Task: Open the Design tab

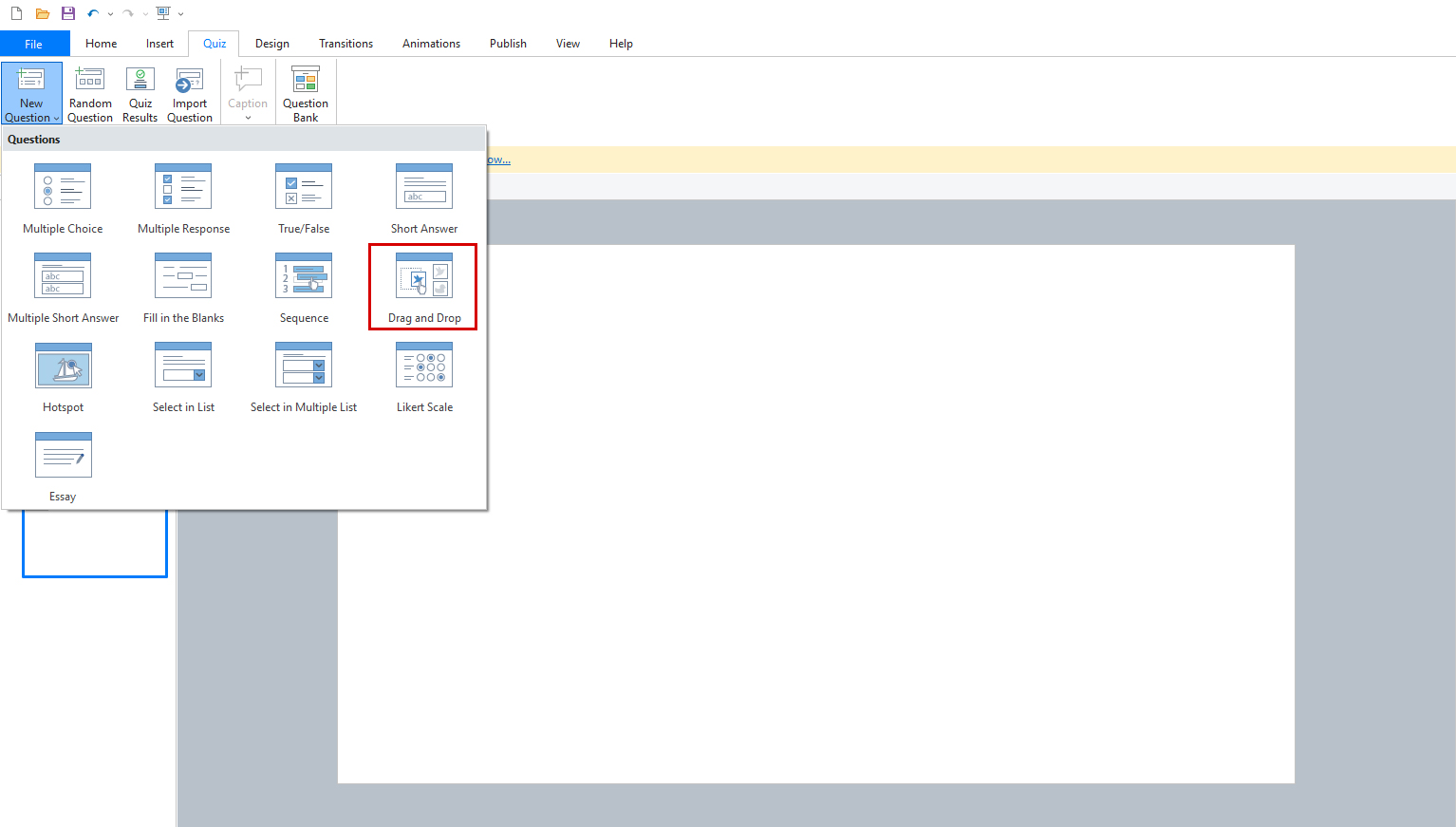Action: point(271,44)
